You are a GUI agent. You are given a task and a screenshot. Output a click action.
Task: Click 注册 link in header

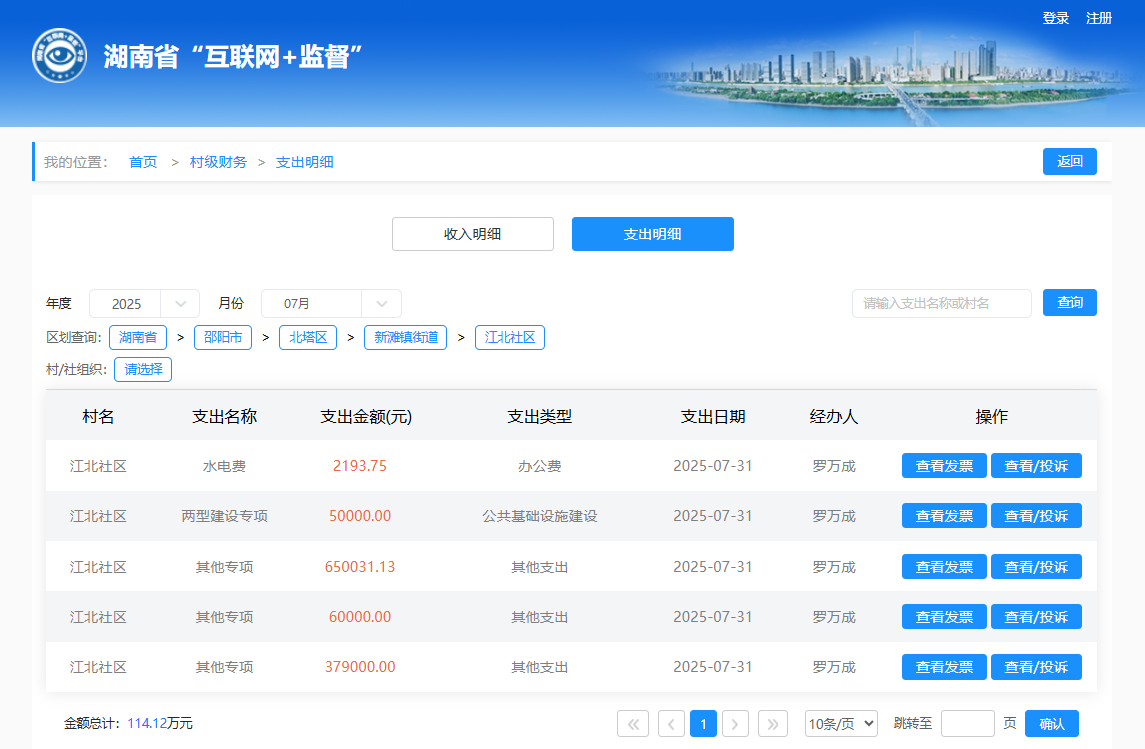coord(1099,18)
